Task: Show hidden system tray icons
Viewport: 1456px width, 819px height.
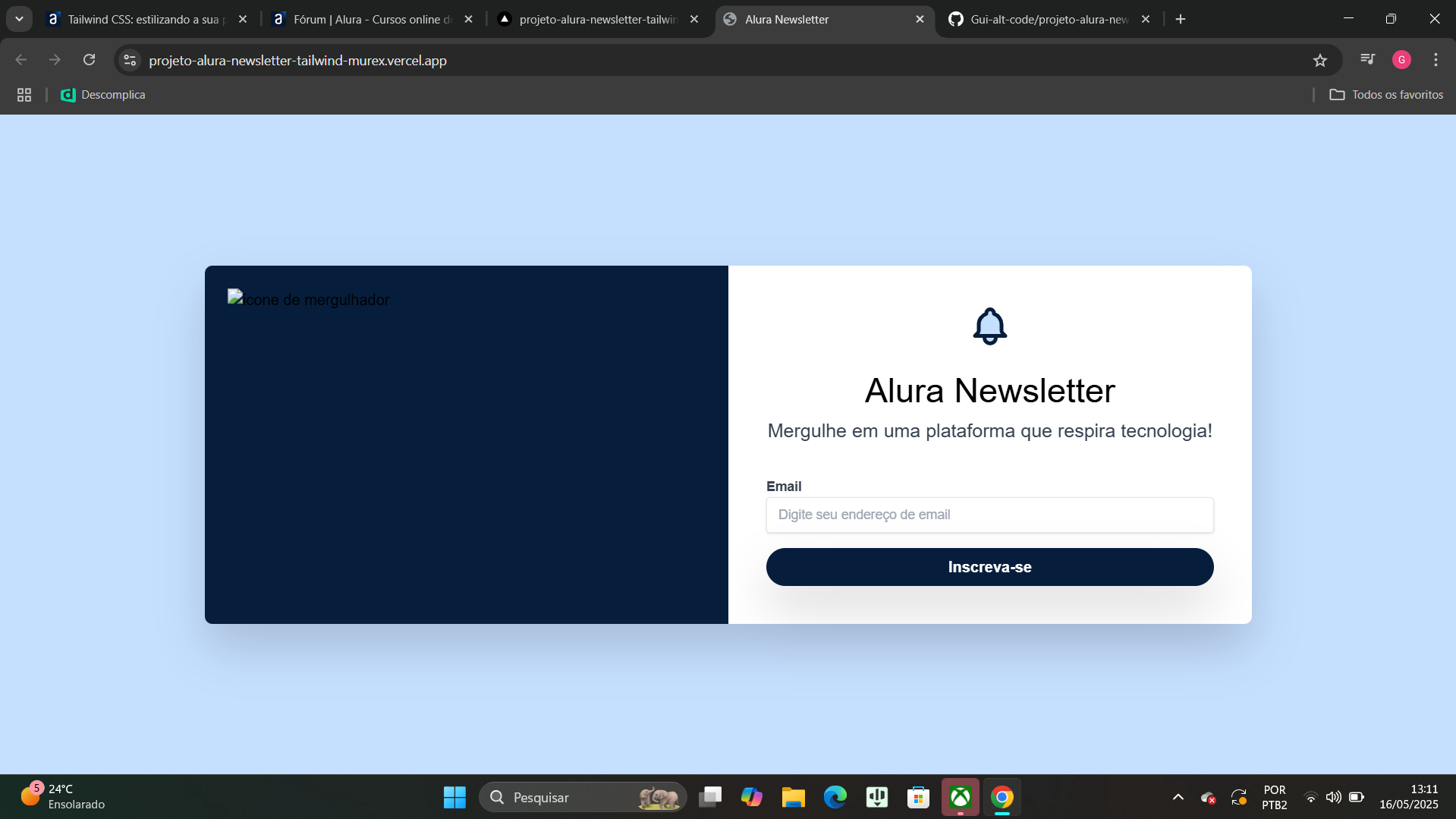Action: 1178,797
